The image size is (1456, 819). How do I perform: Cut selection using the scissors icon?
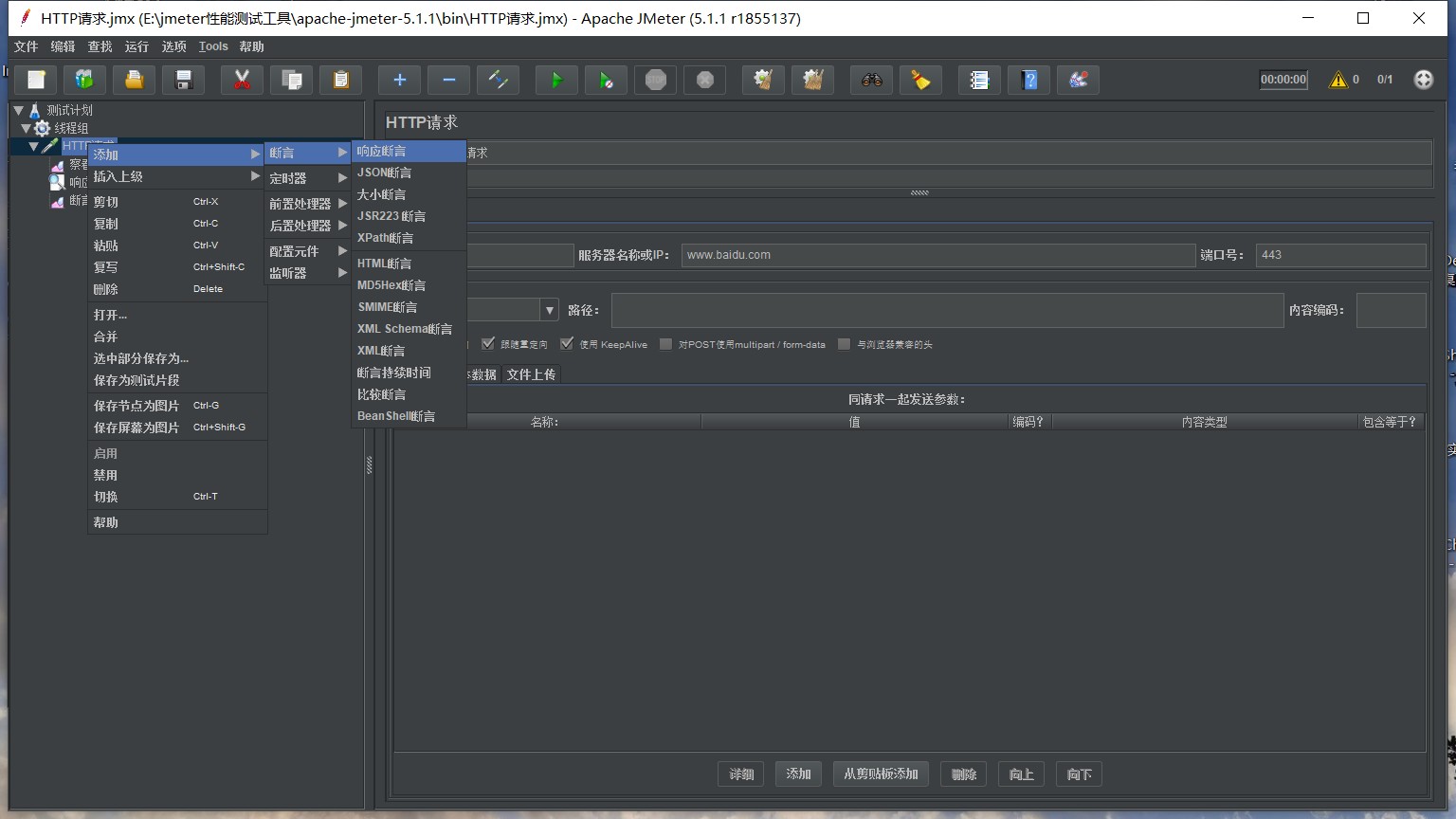(x=242, y=81)
